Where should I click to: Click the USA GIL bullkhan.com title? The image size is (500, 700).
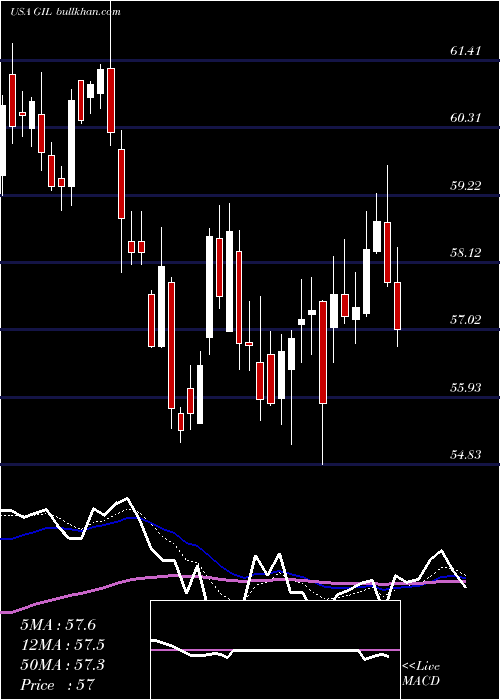coord(65,12)
